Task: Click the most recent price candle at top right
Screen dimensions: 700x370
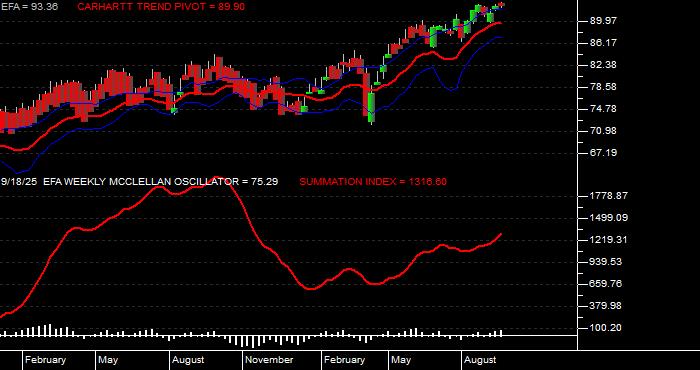Action: 501,4
